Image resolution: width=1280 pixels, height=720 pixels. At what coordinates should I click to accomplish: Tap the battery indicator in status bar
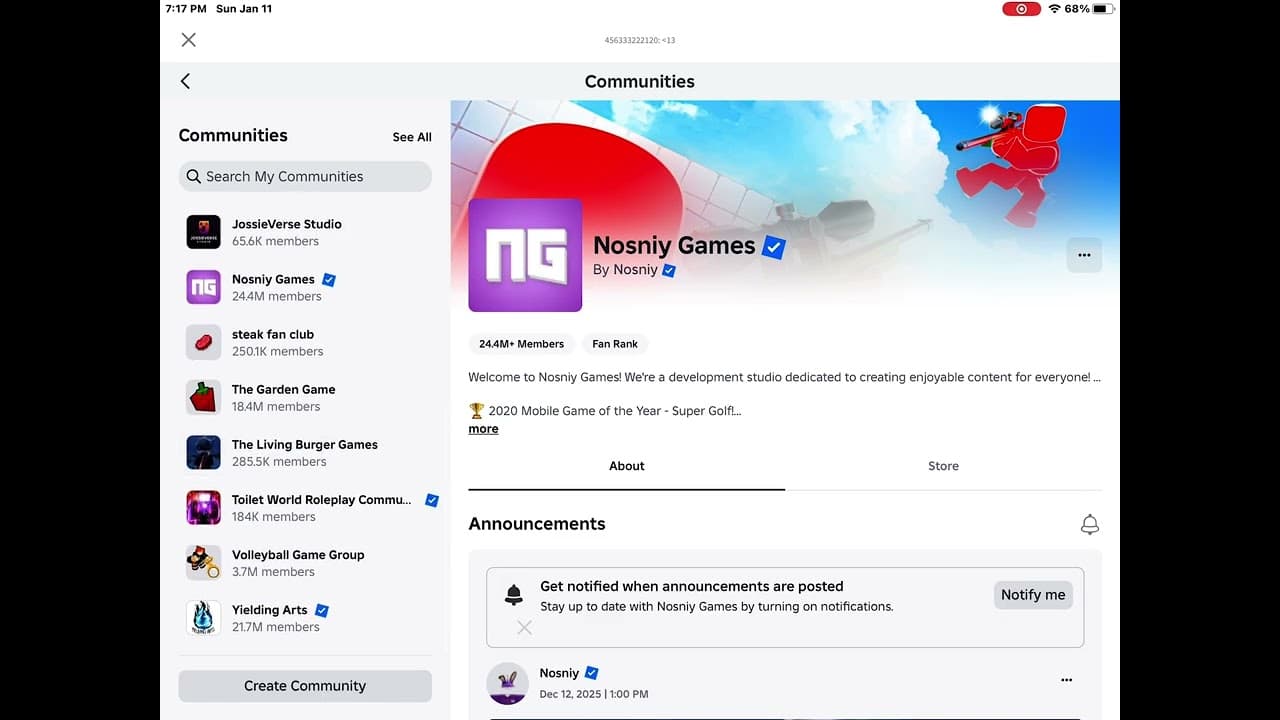click(1102, 9)
